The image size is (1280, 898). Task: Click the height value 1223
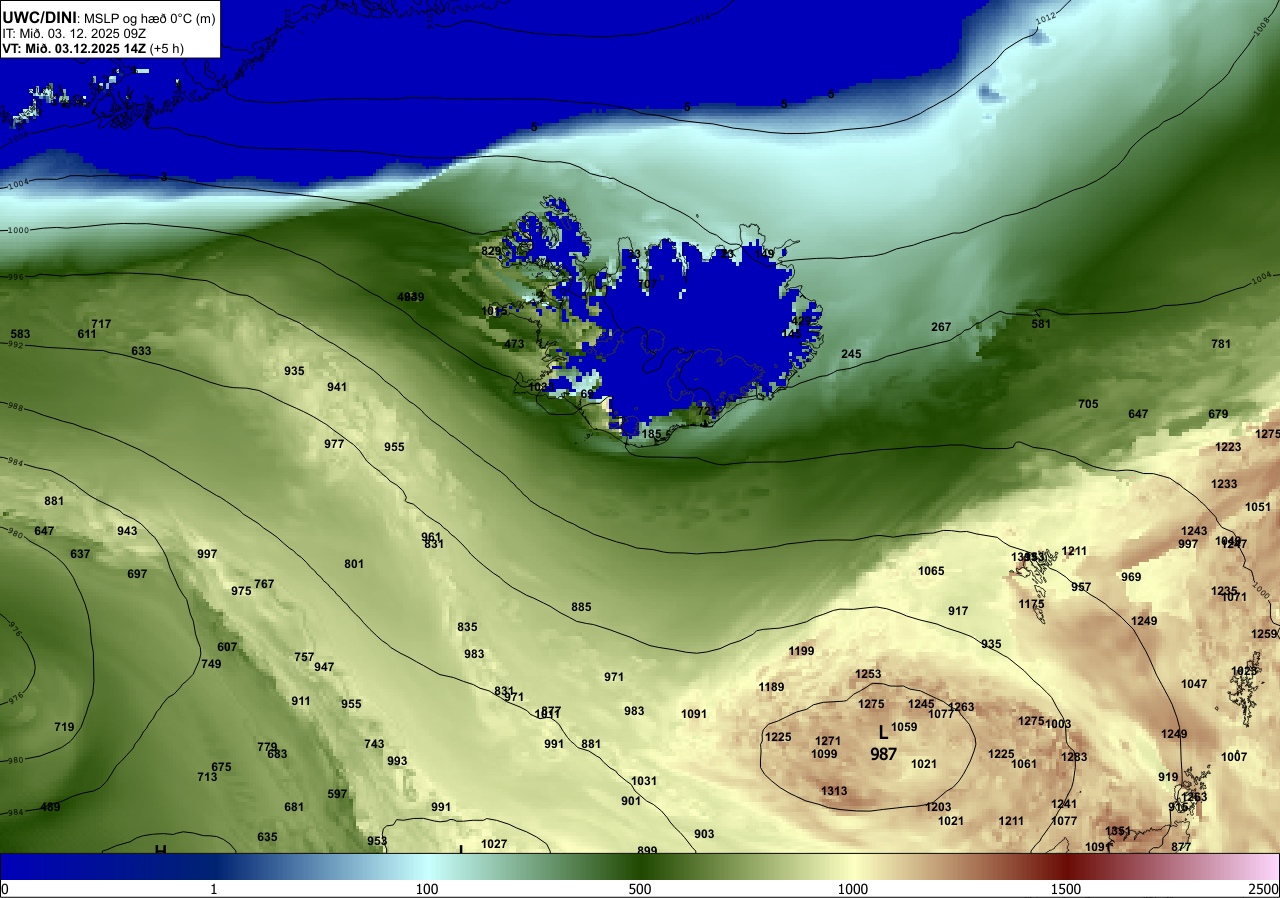pos(1228,447)
